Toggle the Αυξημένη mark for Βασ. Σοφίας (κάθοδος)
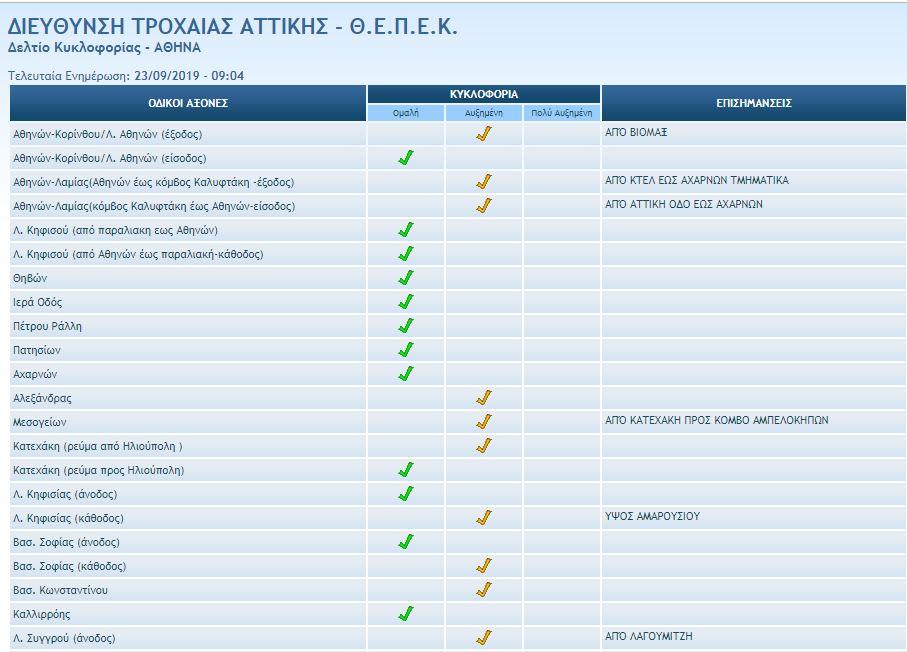 click(483, 565)
